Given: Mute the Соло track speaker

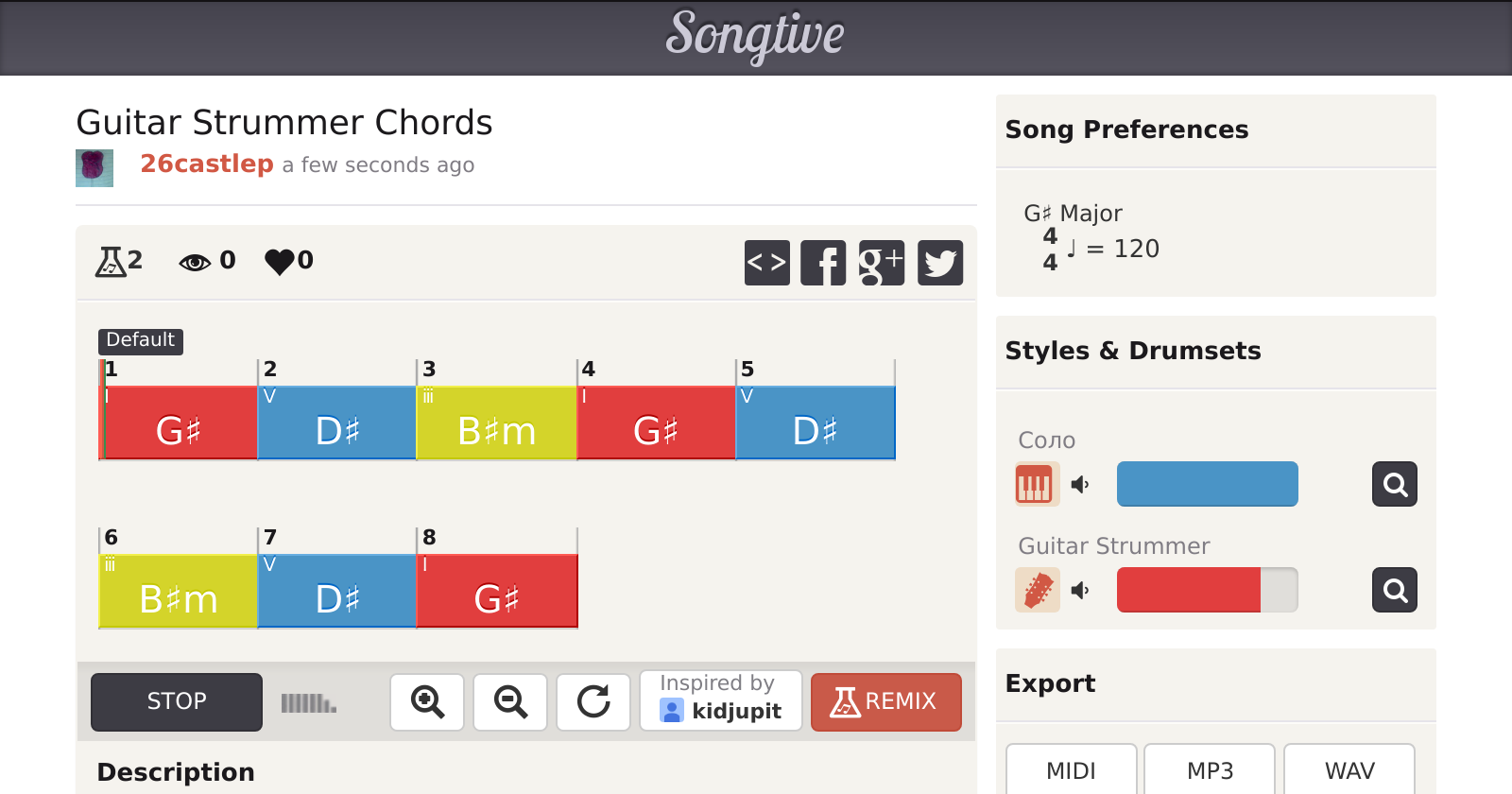Looking at the screenshot, I should point(1080,485).
